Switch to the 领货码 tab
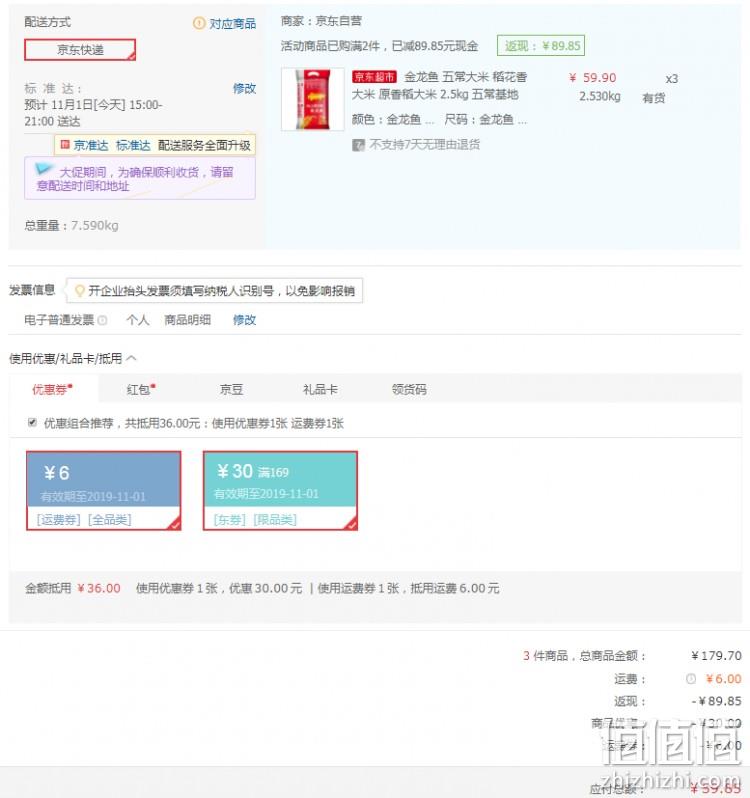This screenshot has width=750, height=798. coord(409,389)
